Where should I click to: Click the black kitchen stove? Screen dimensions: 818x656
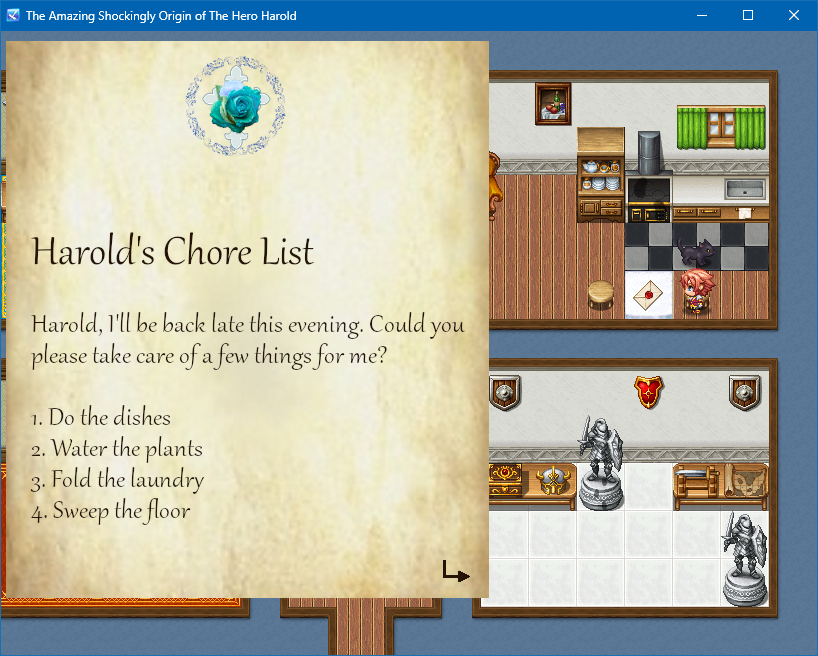coord(648,199)
